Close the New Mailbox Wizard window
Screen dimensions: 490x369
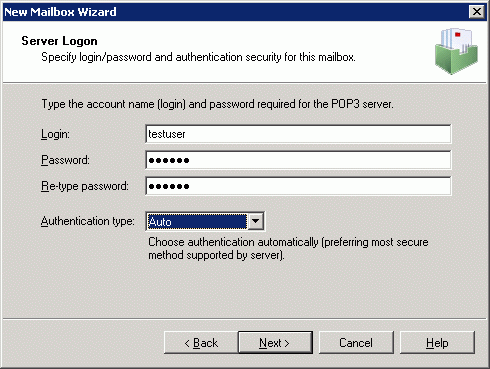[x=477, y=12]
